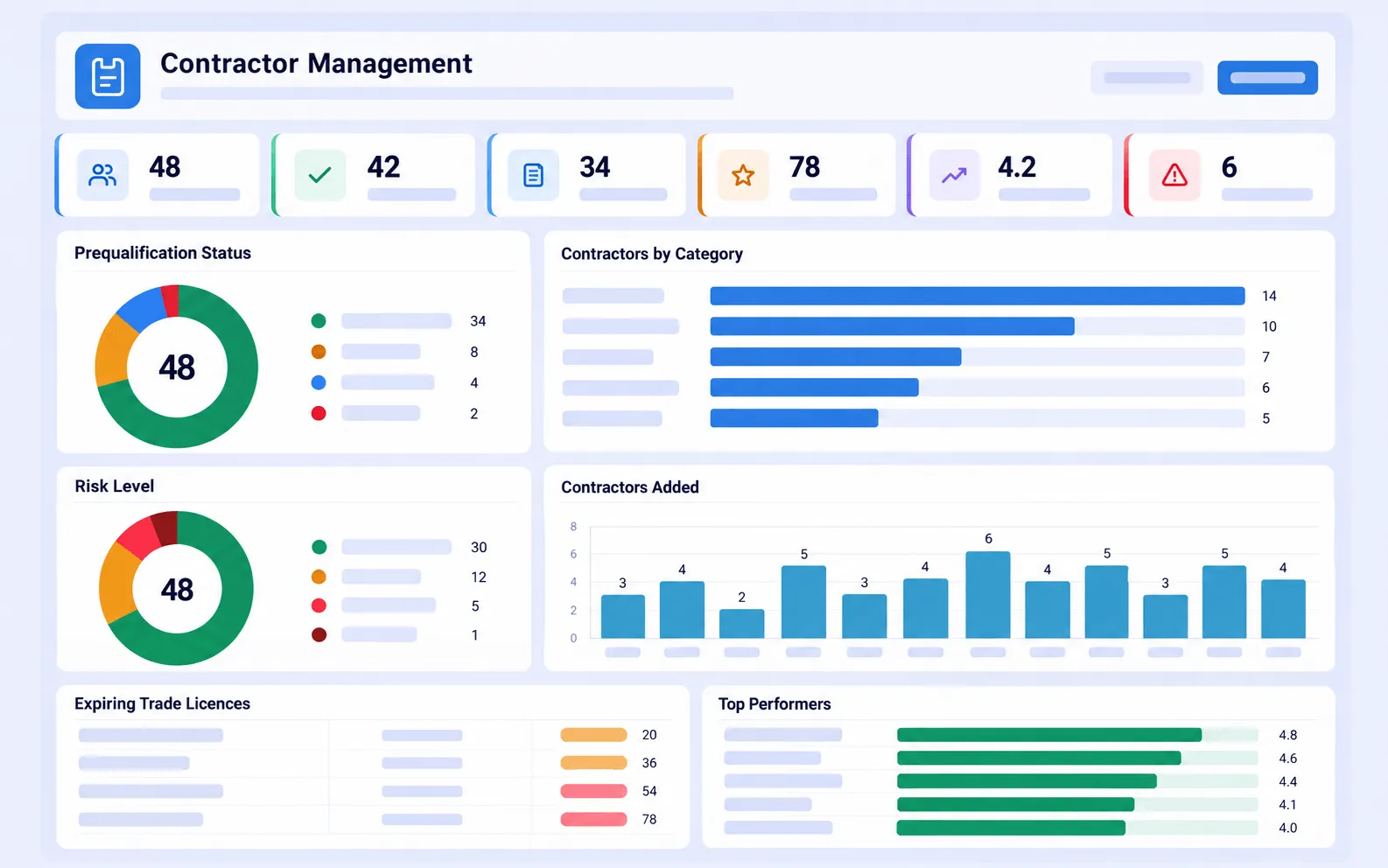The image size is (1388, 868).
Task: Click the "42" value on the checkmark card
Action: (x=383, y=167)
